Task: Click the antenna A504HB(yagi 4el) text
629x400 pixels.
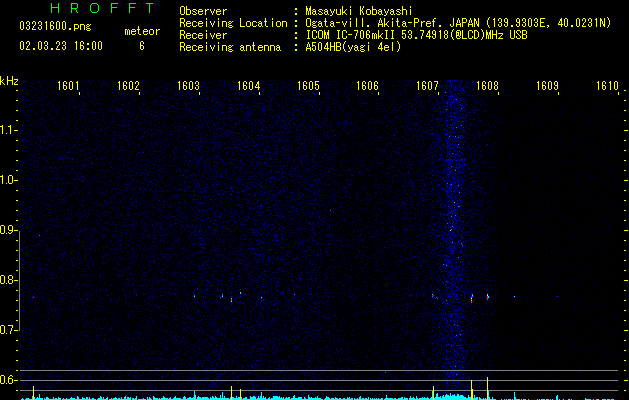Action: point(353,47)
